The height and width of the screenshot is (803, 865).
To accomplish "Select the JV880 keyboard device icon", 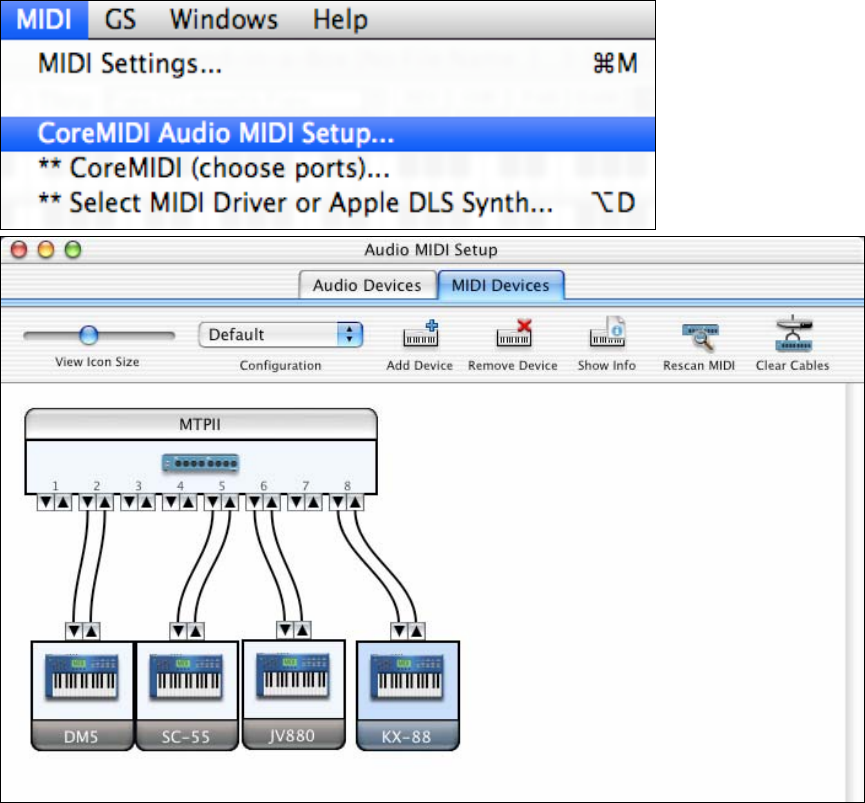I will pyautogui.click(x=294, y=677).
